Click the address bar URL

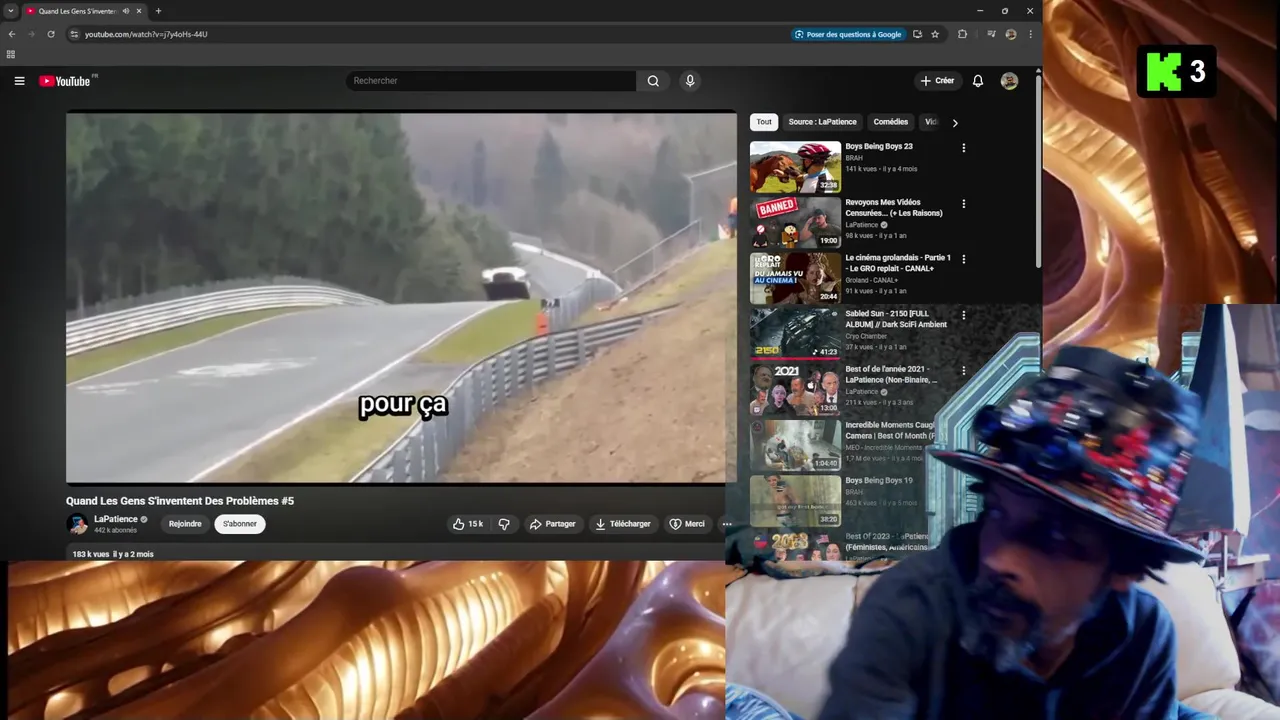pos(146,34)
